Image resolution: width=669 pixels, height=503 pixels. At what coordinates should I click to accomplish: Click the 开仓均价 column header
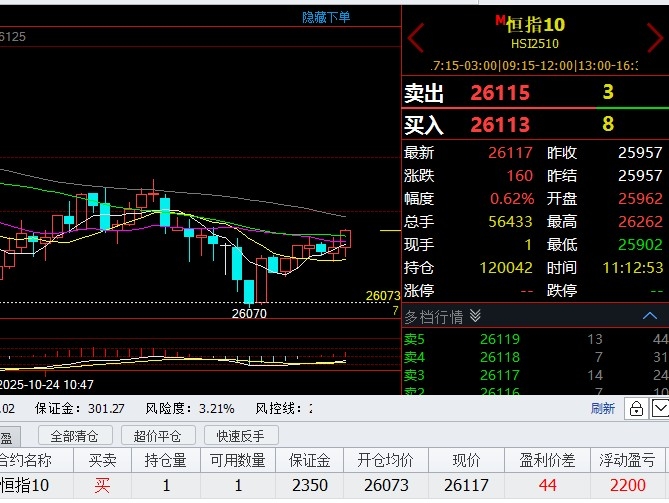click(385, 460)
